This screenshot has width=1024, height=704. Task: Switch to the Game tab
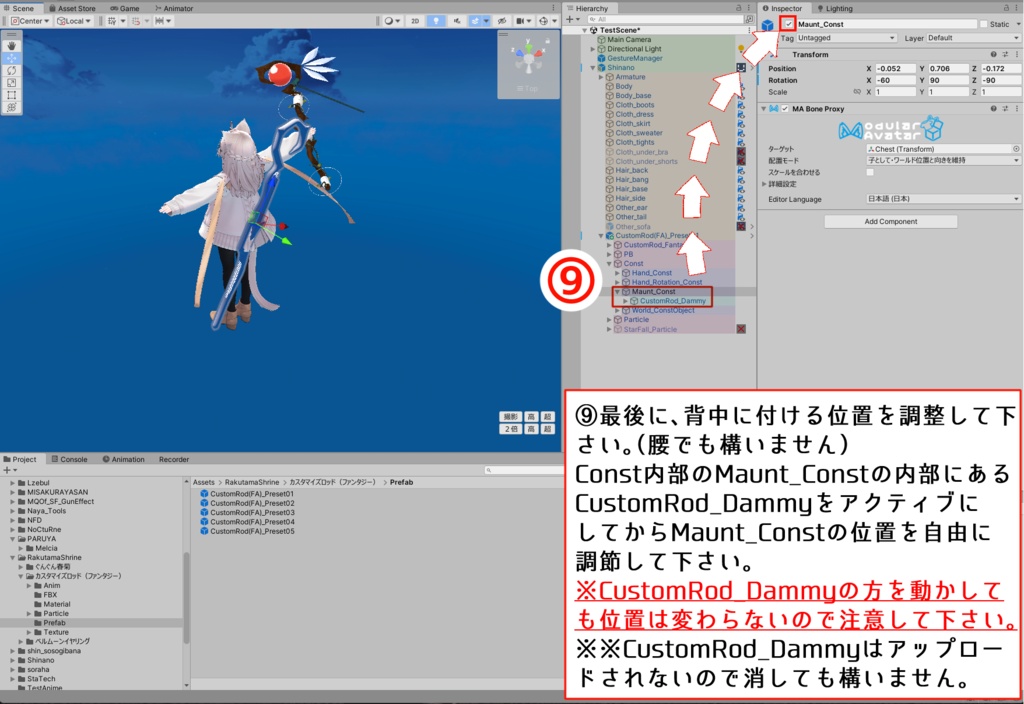[124, 8]
